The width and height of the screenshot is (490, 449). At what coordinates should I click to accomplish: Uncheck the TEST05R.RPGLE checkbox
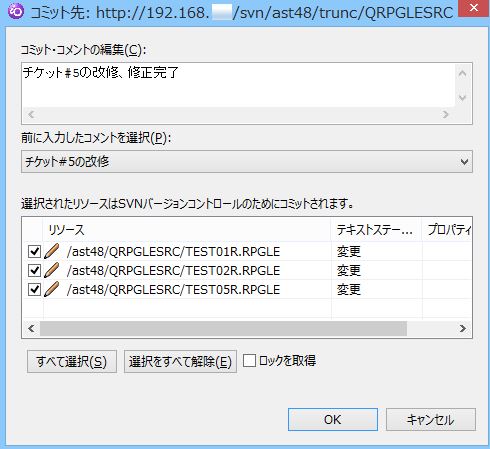(34, 289)
